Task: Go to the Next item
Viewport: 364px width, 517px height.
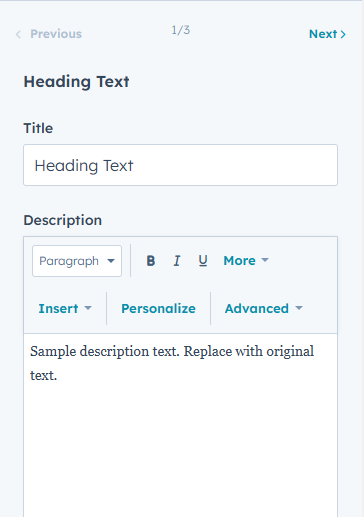Action: click(327, 34)
